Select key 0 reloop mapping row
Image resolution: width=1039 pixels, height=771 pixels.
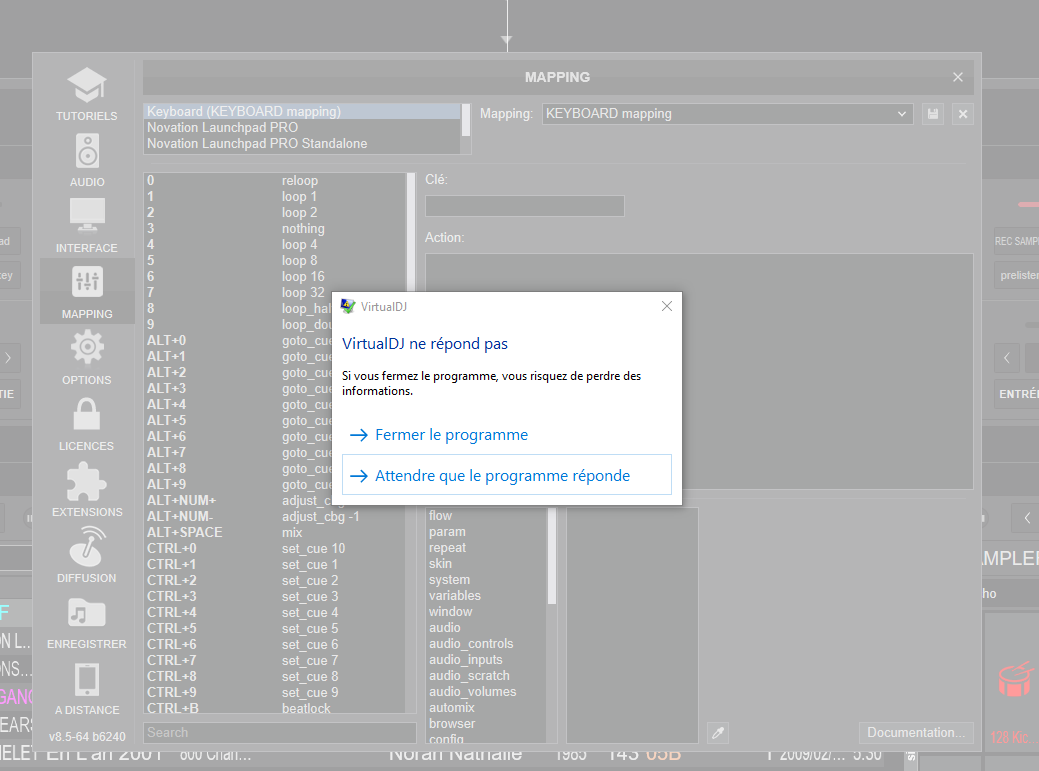click(275, 180)
